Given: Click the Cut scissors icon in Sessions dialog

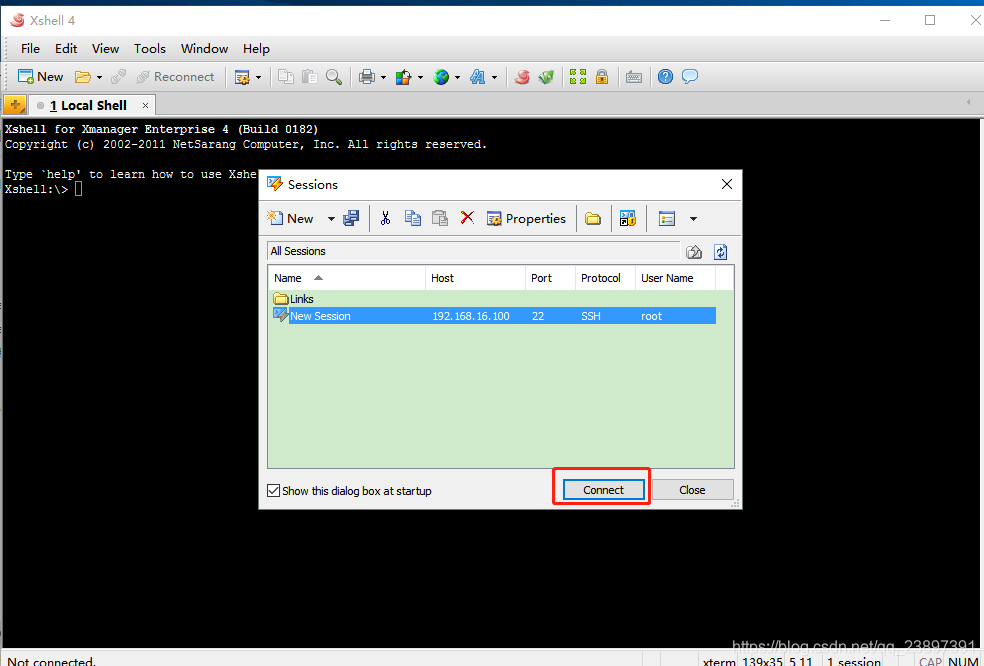Looking at the screenshot, I should click(x=385, y=218).
